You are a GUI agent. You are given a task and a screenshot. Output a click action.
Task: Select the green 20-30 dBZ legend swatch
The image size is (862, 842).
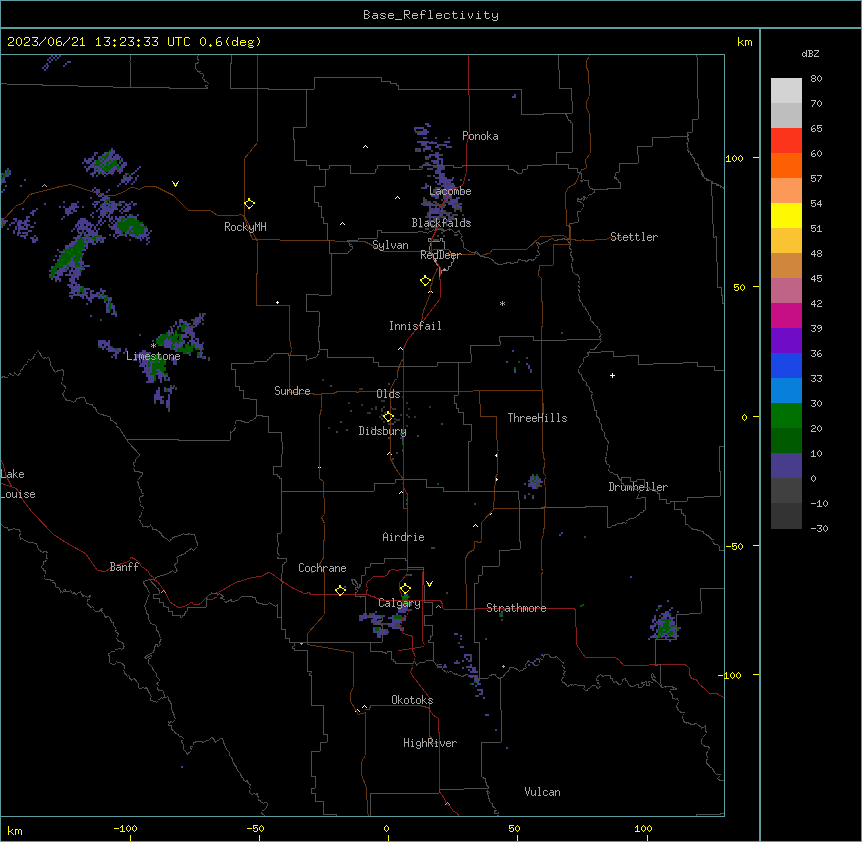(x=786, y=416)
